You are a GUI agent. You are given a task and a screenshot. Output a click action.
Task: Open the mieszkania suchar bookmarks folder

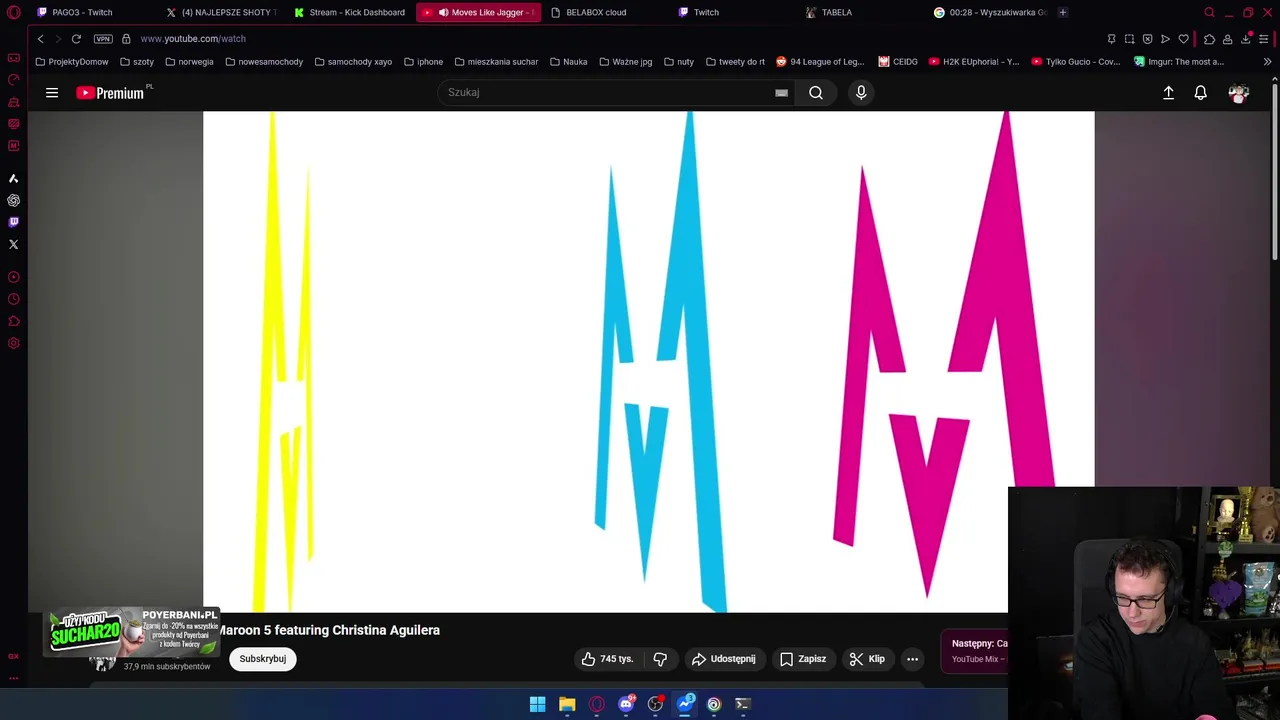pyautogui.click(x=496, y=62)
